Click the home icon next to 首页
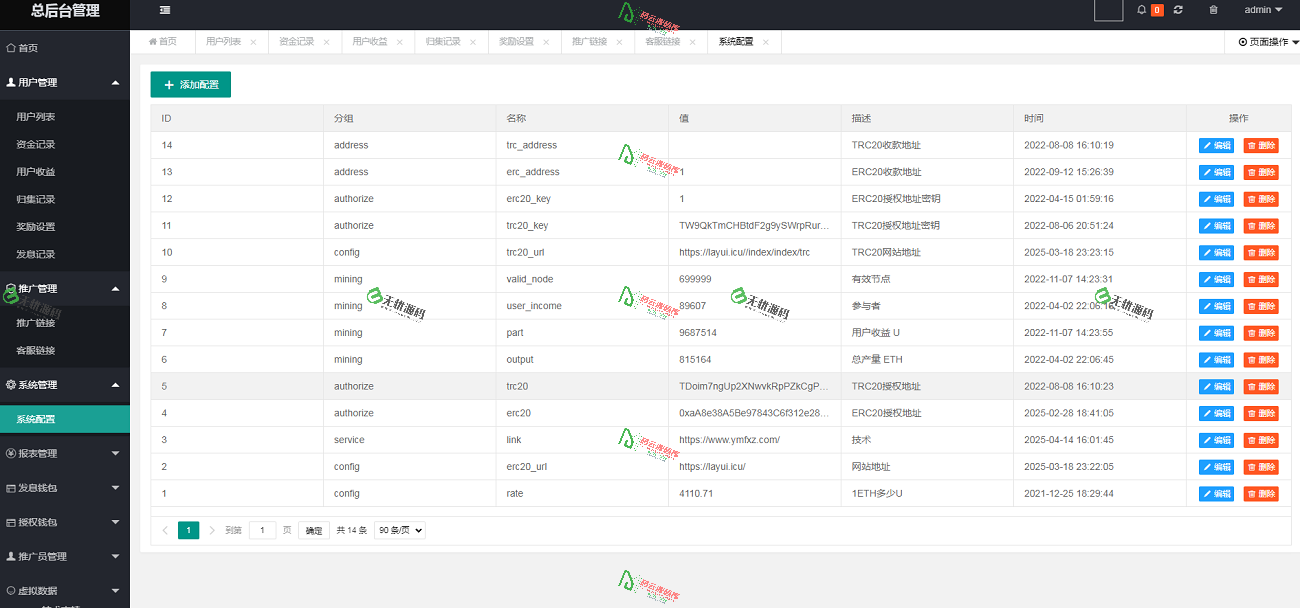 pos(10,47)
